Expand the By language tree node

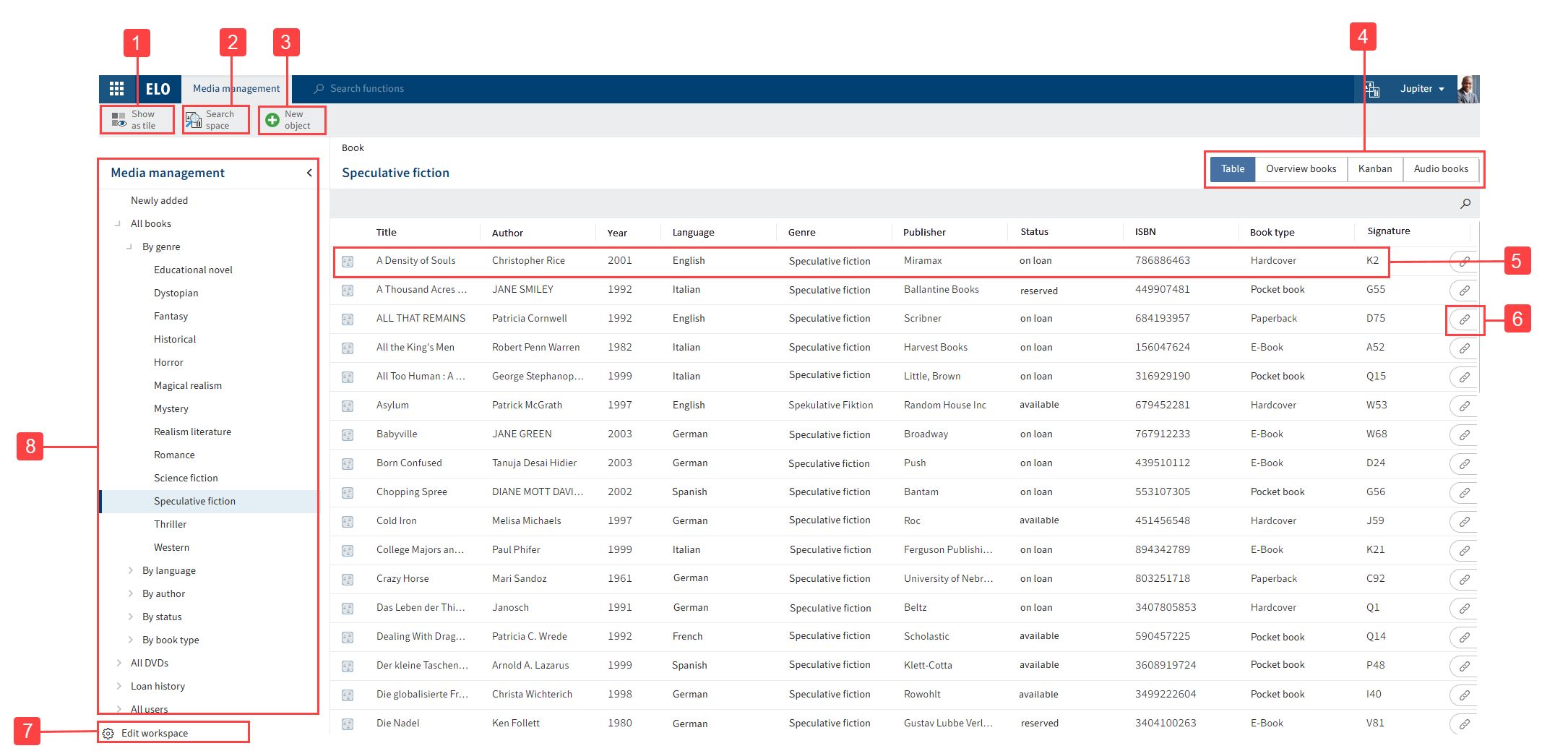pos(131,570)
